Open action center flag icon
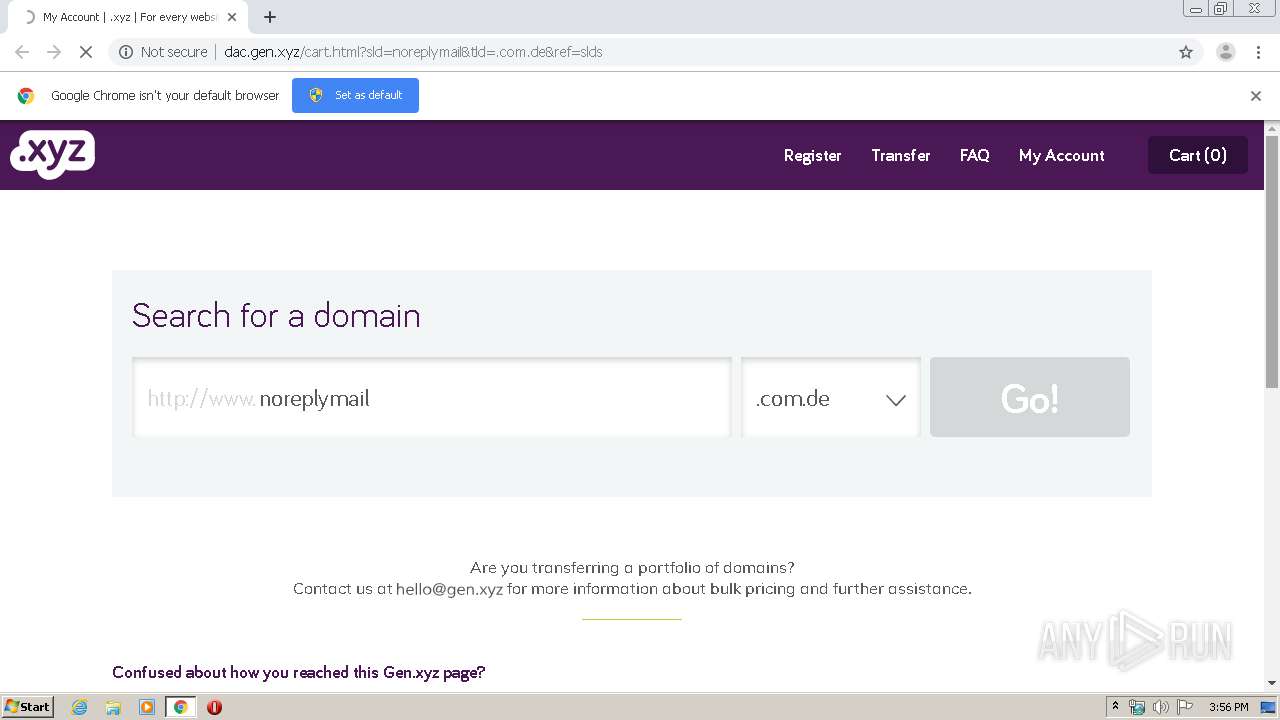The image size is (1280, 720). pyautogui.click(x=1184, y=707)
